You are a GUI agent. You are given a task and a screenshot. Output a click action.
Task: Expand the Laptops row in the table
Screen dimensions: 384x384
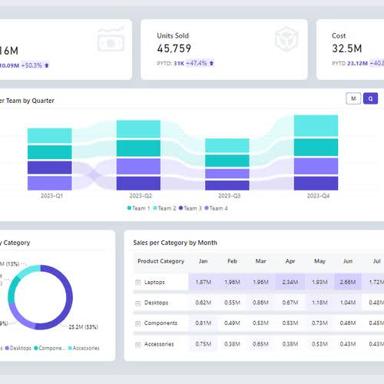click(138, 282)
